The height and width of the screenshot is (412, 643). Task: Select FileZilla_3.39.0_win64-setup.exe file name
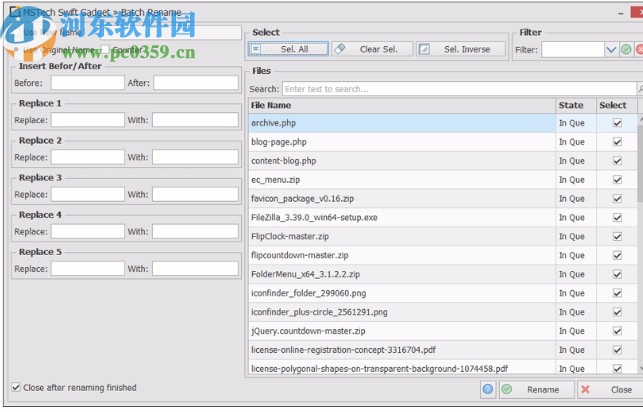314,218
